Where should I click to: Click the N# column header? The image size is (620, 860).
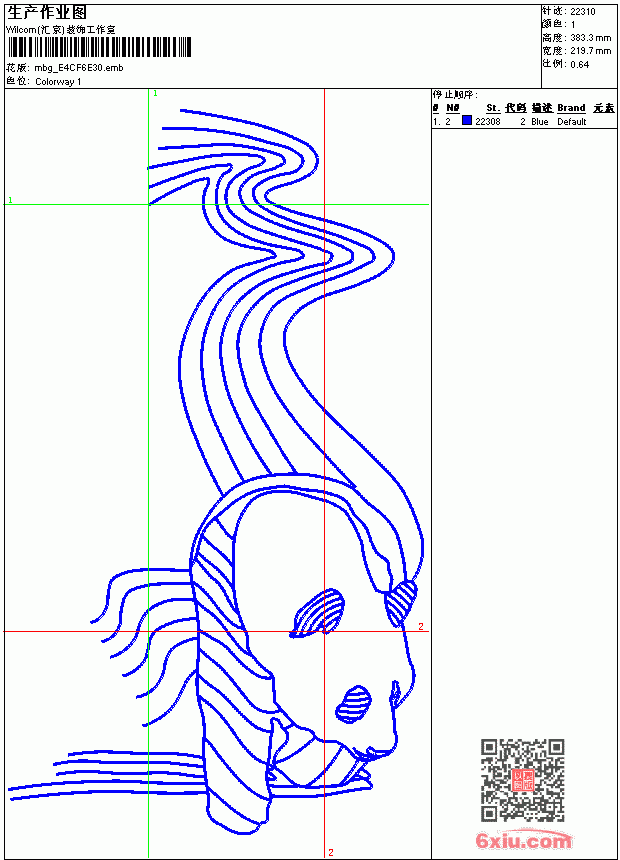coord(453,108)
